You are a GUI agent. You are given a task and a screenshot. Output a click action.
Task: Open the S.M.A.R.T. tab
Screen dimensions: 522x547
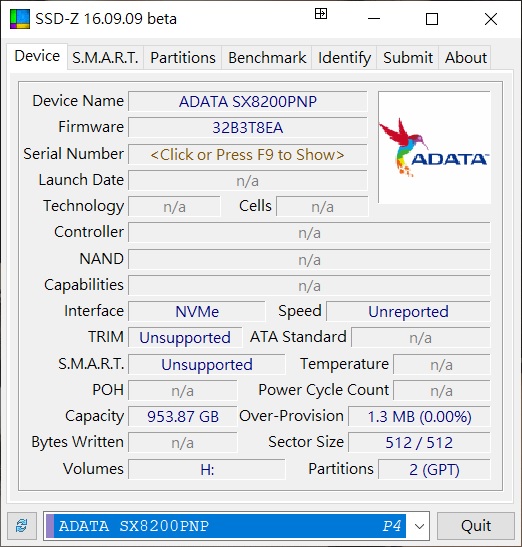(x=105, y=58)
